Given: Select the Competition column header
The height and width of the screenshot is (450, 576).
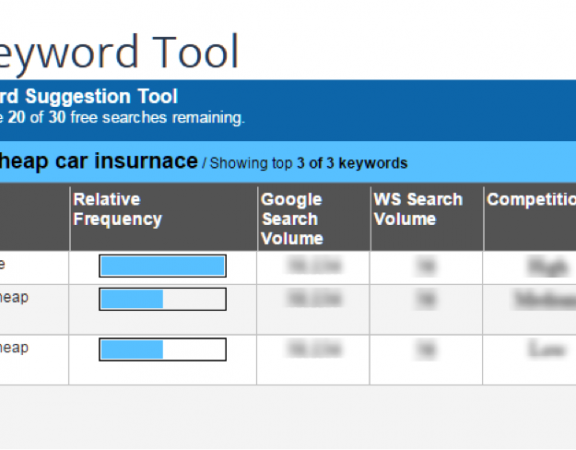Looking at the screenshot, I should point(531,200).
